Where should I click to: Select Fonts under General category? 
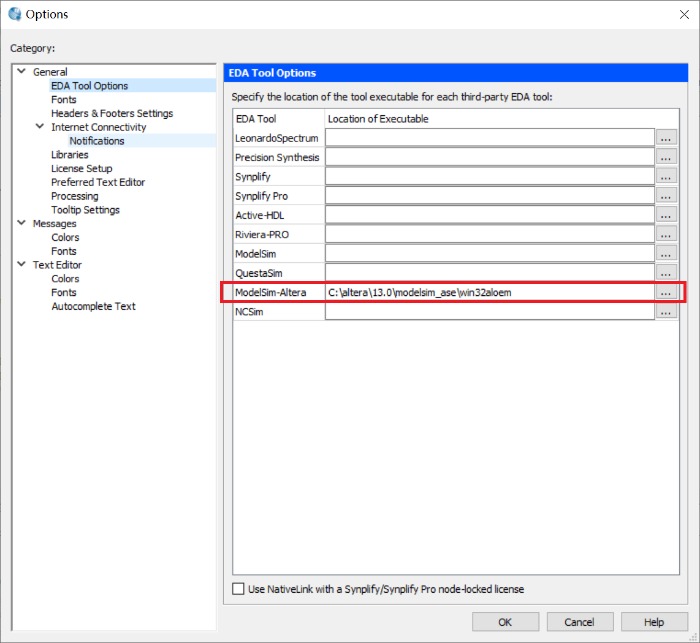(x=63, y=100)
